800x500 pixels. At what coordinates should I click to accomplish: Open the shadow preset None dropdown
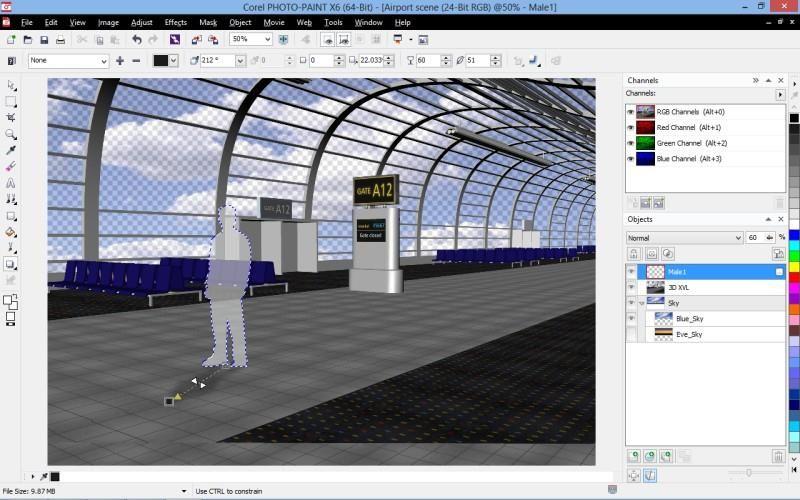(x=104, y=61)
